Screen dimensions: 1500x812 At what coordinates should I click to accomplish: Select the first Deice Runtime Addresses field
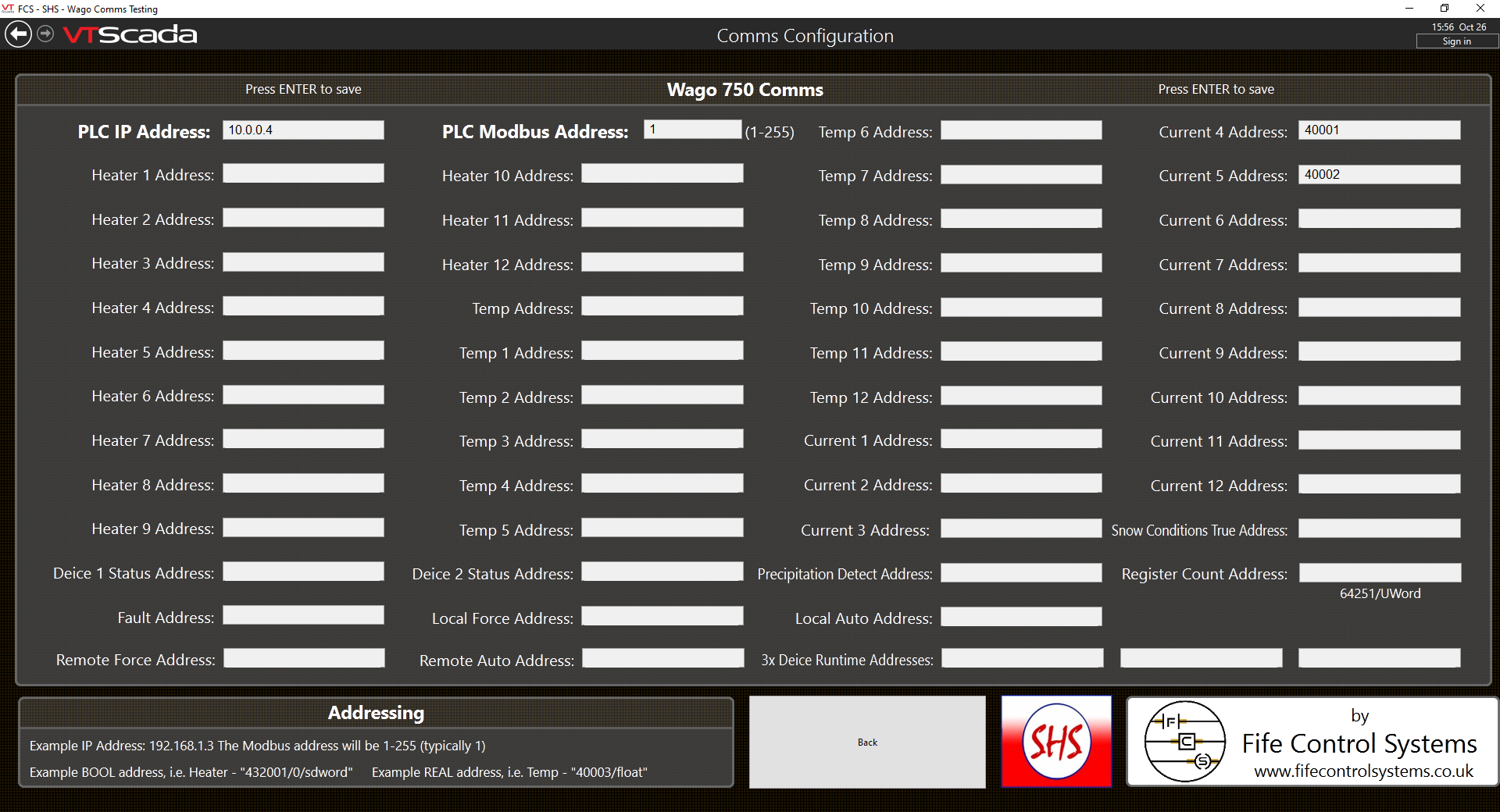pos(1023,658)
